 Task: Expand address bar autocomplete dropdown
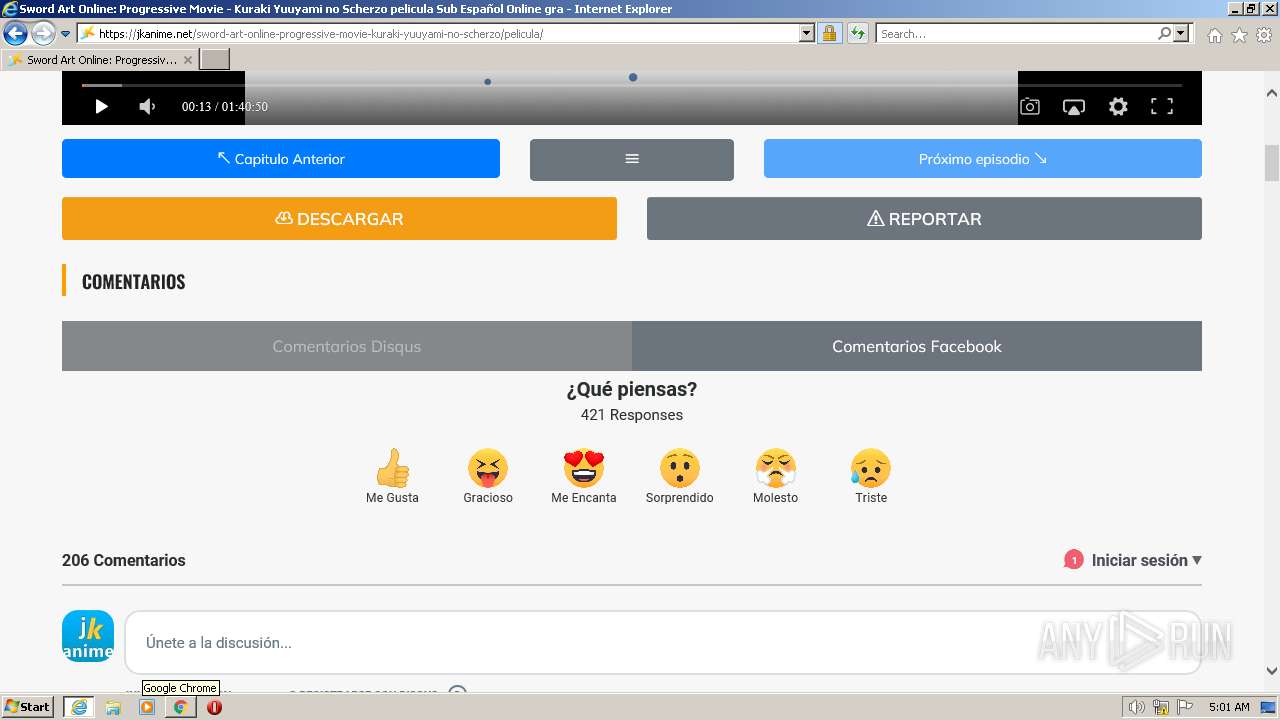pyautogui.click(x=807, y=33)
